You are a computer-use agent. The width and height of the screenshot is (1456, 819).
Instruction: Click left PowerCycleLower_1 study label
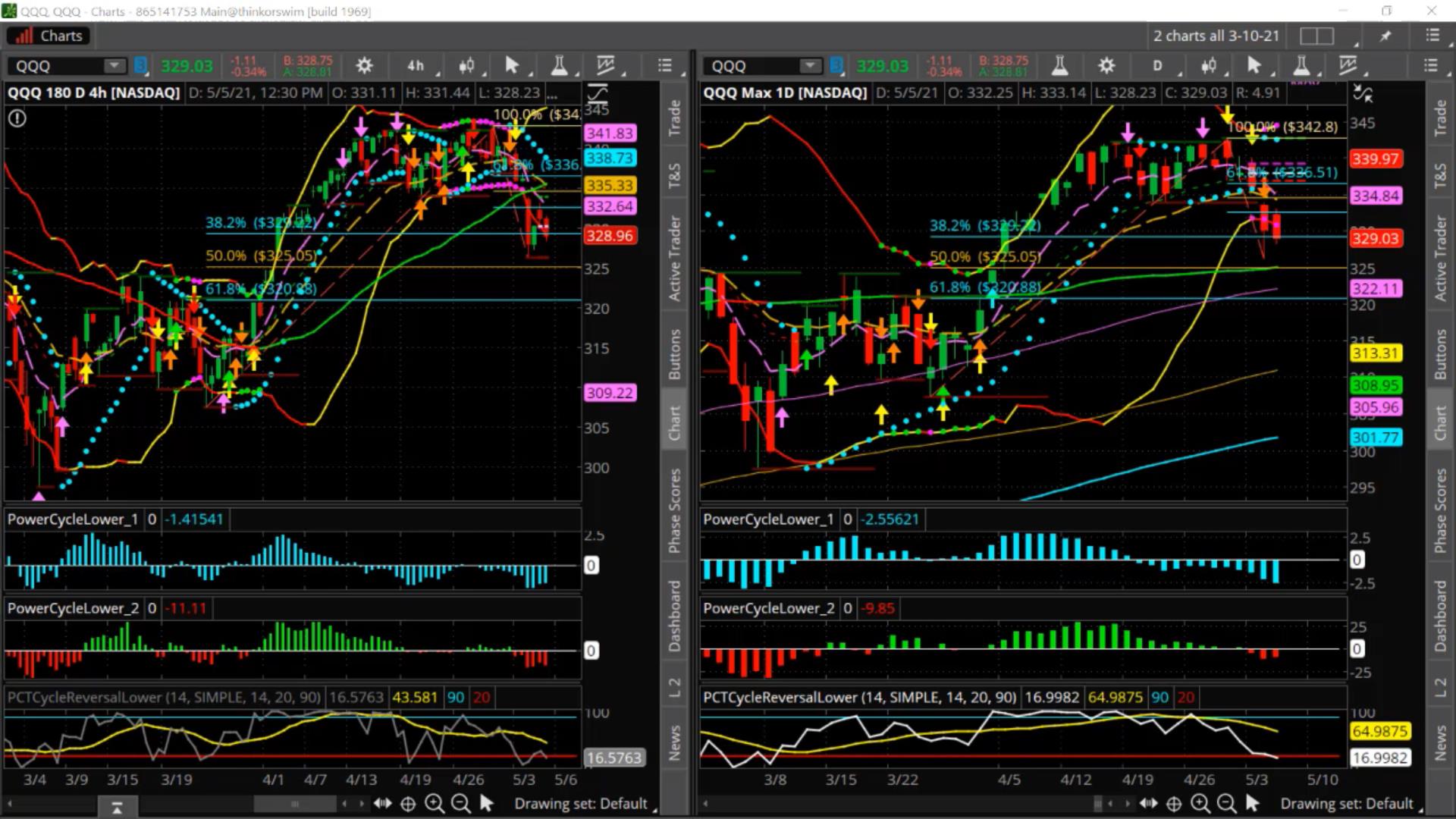point(73,519)
